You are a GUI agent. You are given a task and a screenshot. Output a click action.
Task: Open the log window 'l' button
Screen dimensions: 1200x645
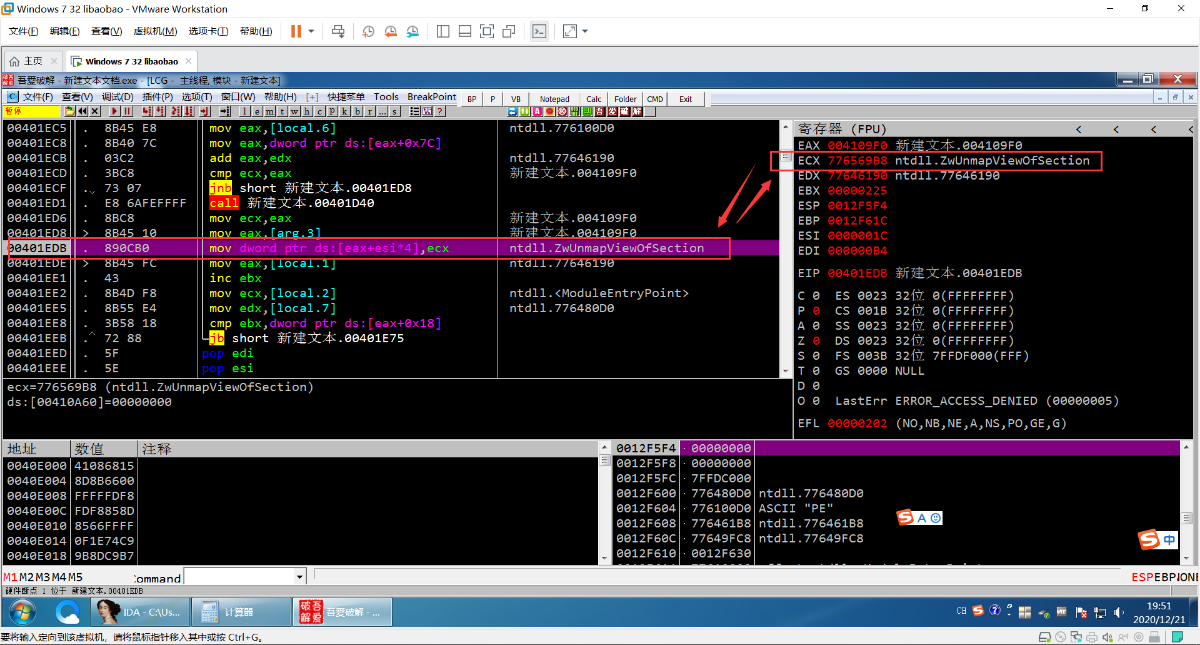tap(244, 111)
